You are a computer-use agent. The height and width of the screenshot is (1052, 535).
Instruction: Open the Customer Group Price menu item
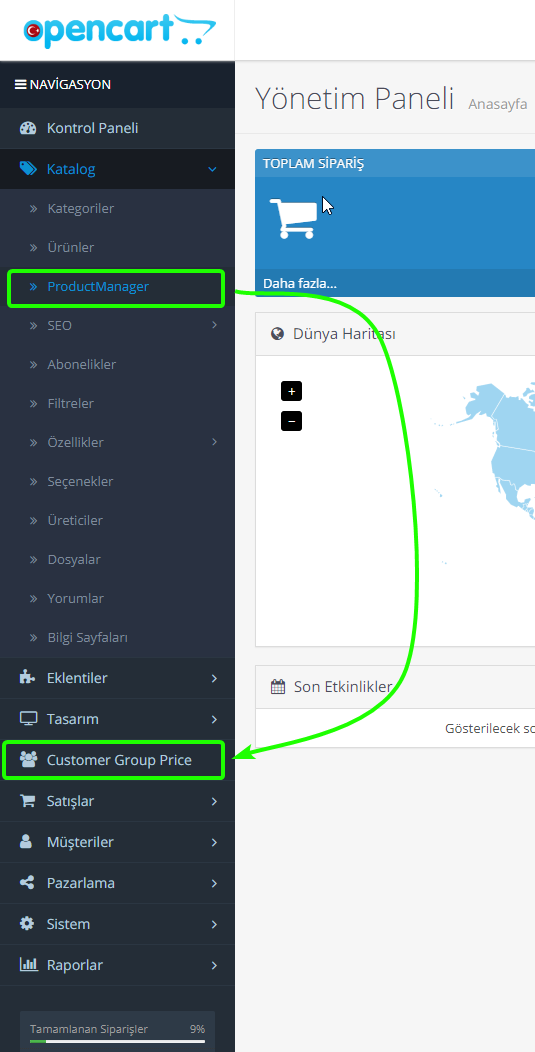coord(117,760)
